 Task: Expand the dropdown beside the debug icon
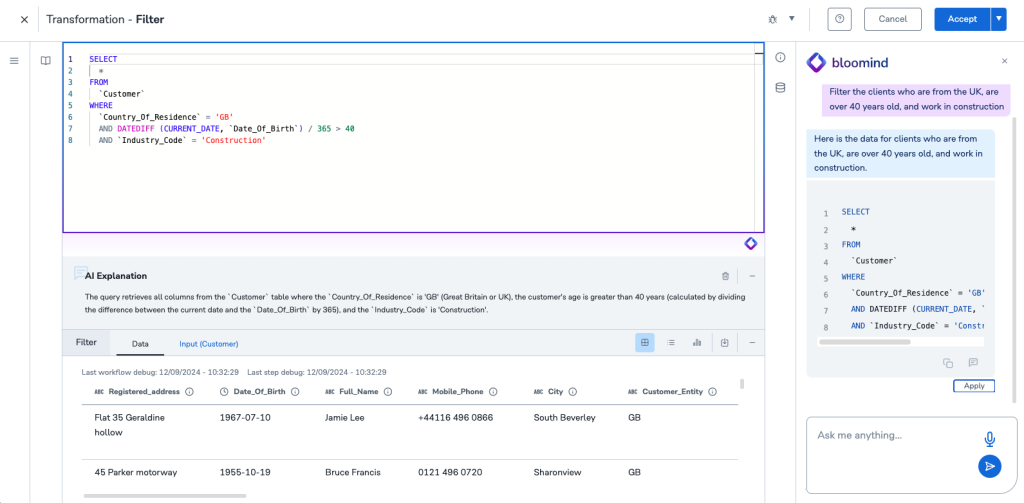(792, 19)
